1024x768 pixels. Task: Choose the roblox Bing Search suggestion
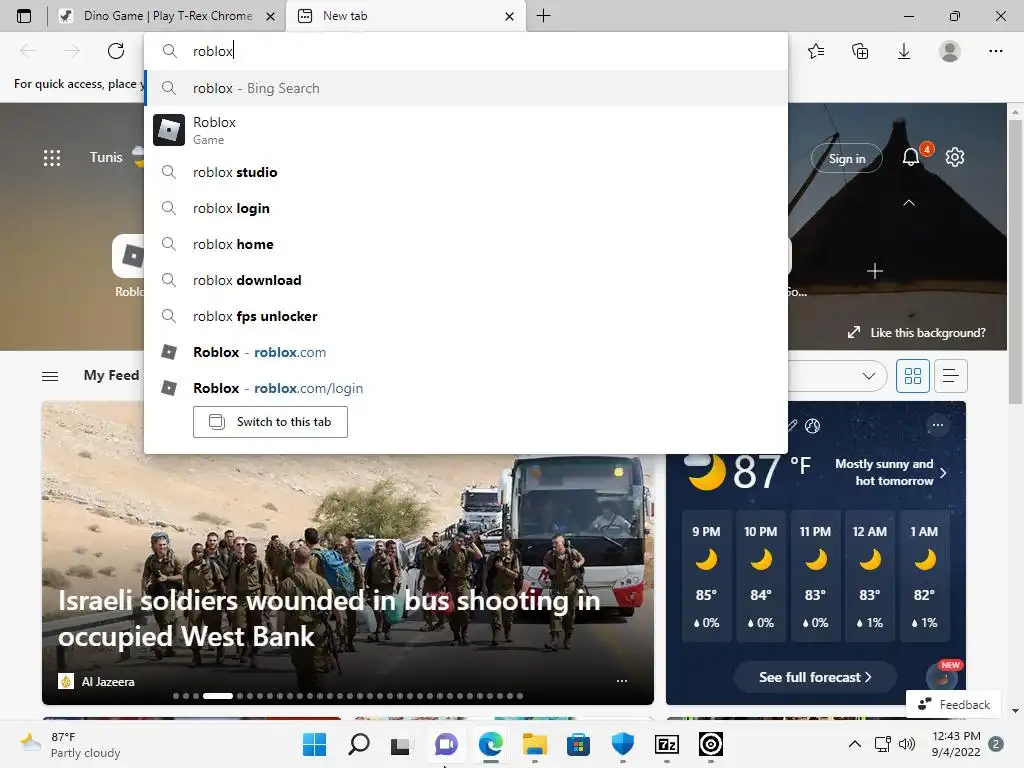click(466, 88)
